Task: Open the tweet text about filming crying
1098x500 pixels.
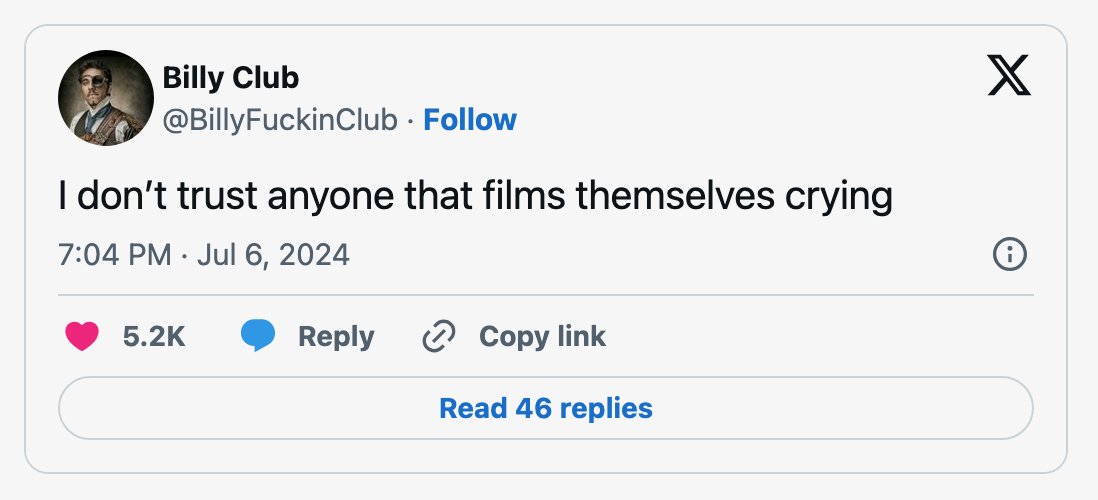Action: [x=475, y=197]
